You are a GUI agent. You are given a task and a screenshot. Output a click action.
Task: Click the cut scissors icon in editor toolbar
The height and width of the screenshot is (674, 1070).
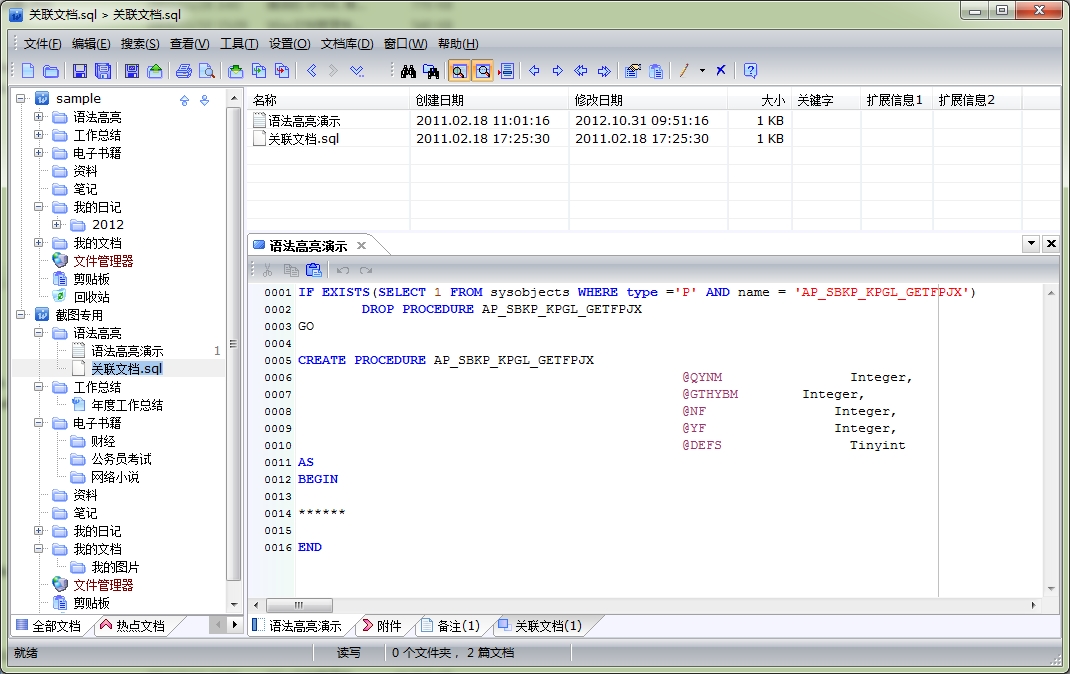tap(268, 270)
